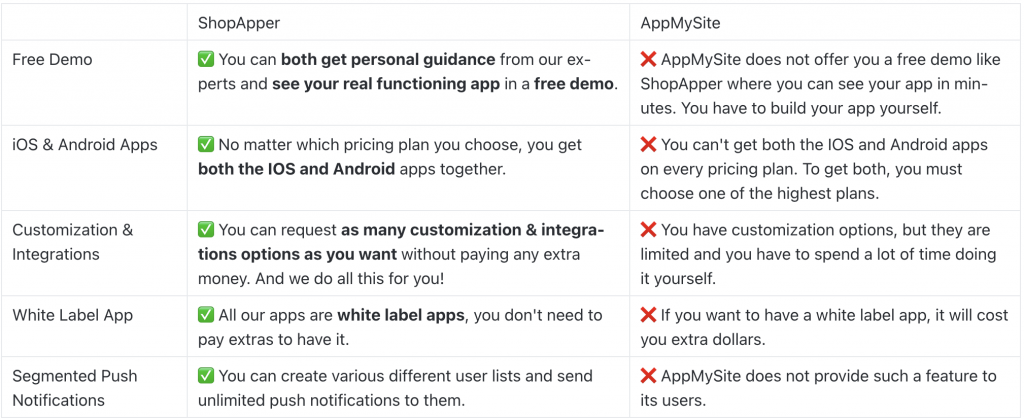Click the red X in iOS & Android Apps row
This screenshot has width=1024, height=419.
pyautogui.click(x=648, y=145)
